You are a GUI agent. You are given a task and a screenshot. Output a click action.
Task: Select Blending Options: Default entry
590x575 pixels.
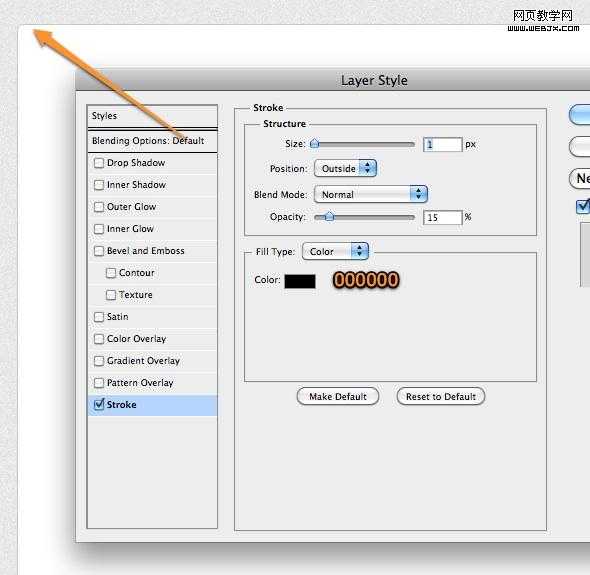[152, 141]
